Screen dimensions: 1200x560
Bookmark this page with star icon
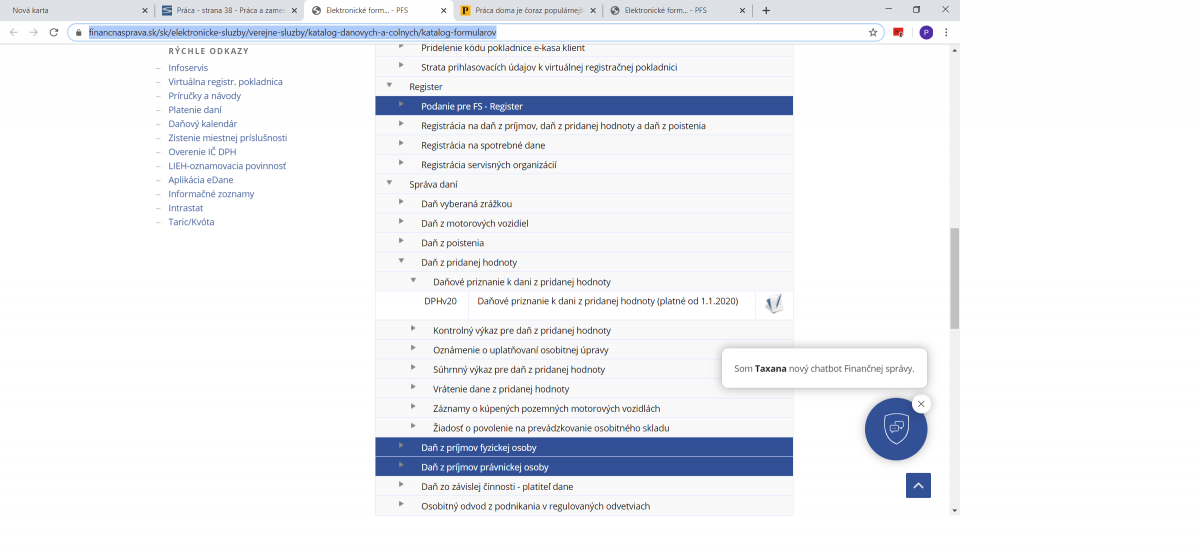coord(873,32)
